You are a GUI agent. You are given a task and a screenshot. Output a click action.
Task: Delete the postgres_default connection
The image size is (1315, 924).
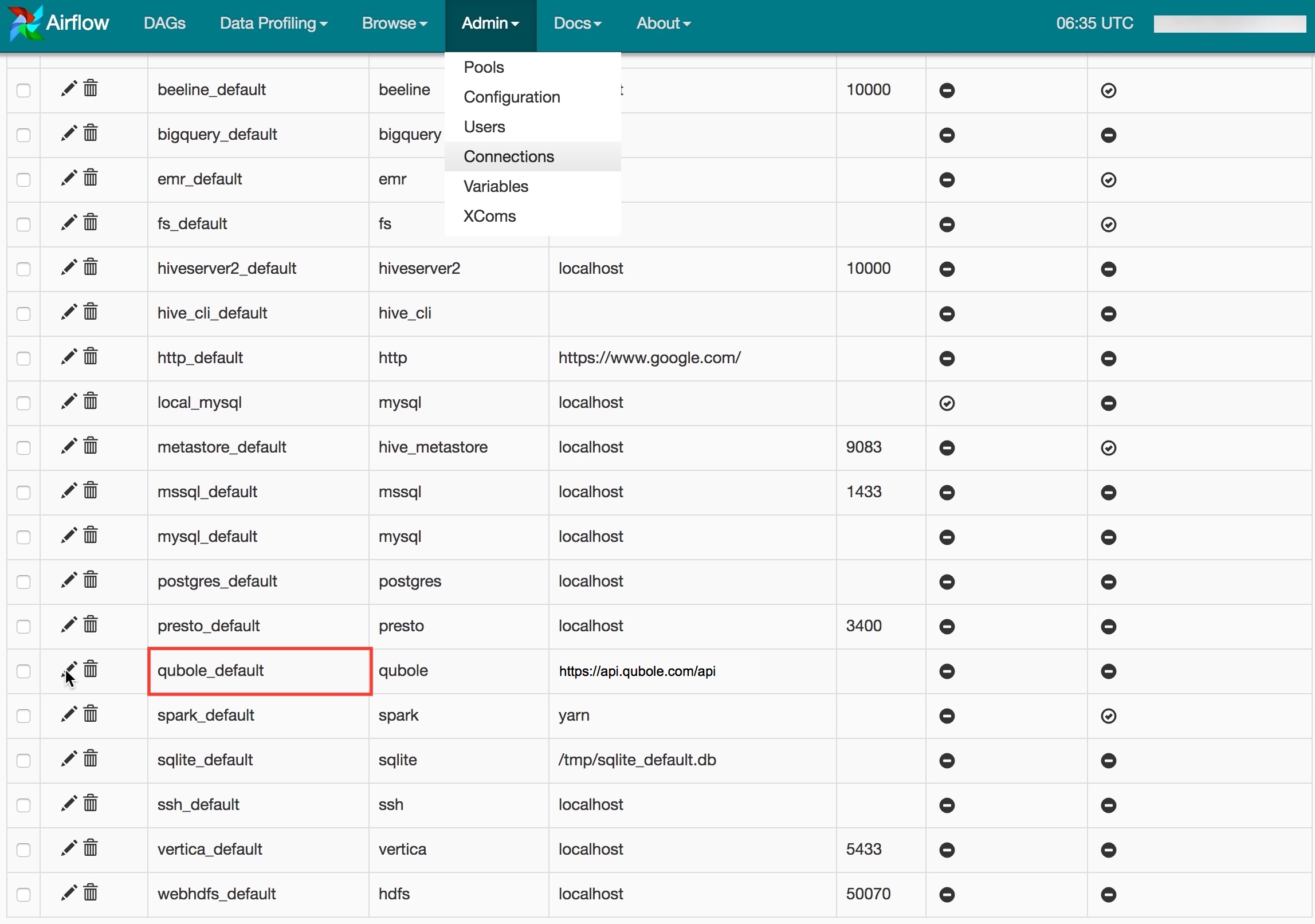91,580
